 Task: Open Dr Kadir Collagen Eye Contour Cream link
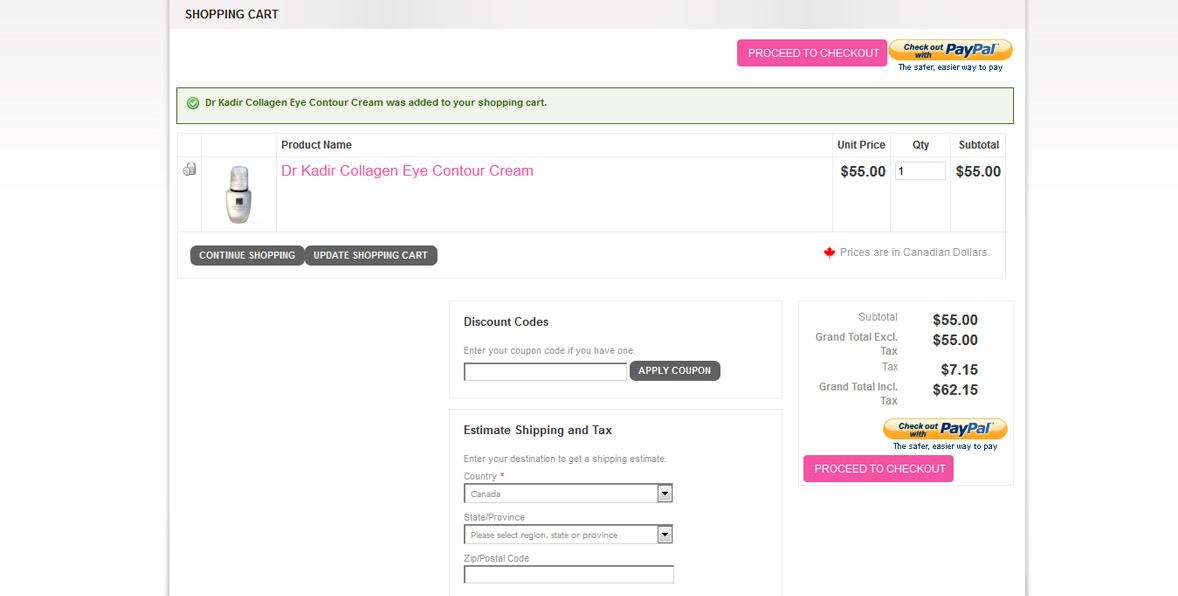tap(407, 171)
